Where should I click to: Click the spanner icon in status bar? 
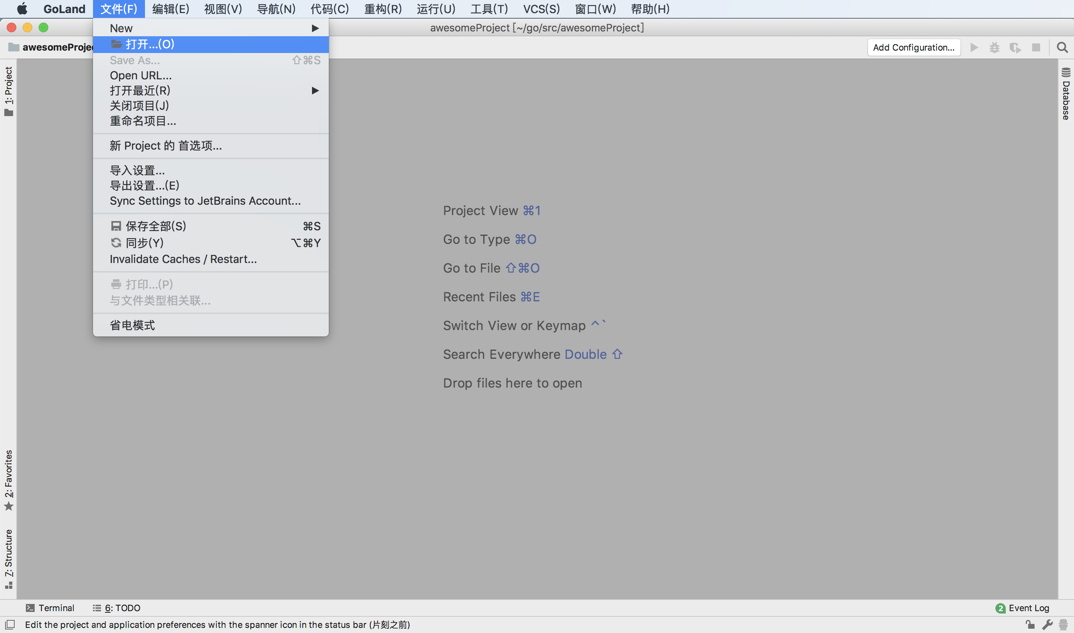1047,625
